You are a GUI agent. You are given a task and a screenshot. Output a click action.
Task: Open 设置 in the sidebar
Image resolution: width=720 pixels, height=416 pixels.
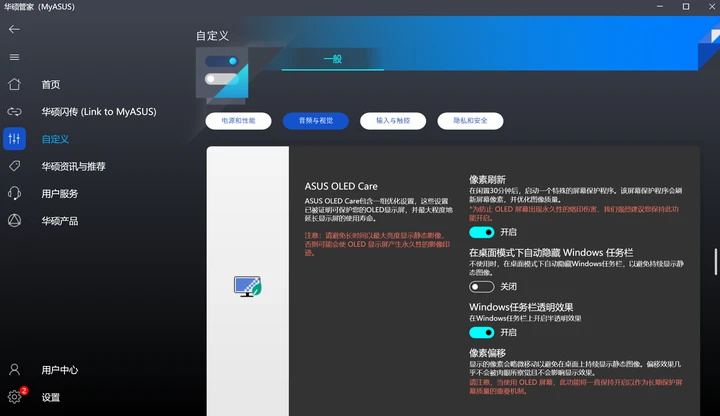pyautogui.click(x=51, y=397)
